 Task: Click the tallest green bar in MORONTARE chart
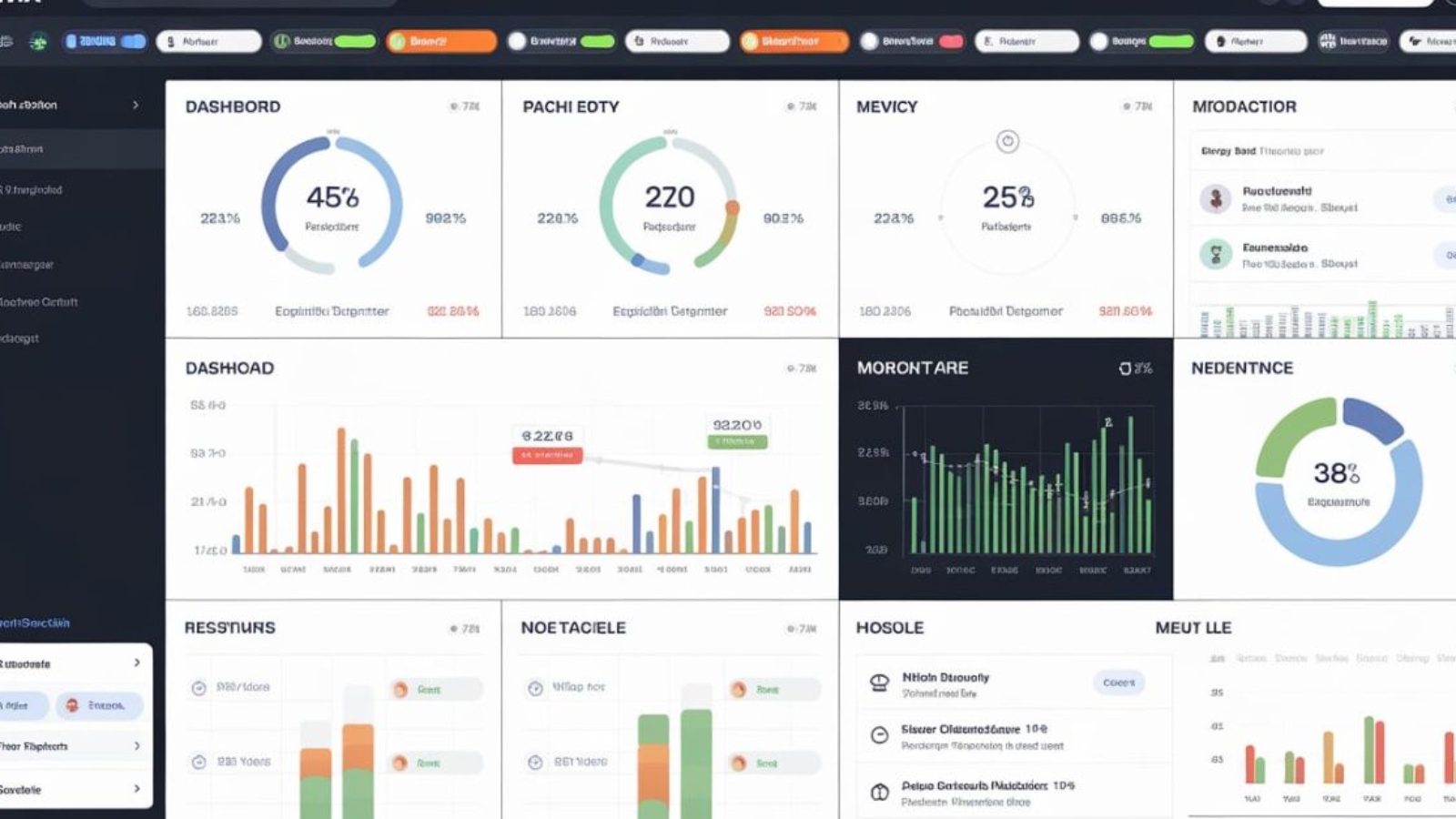point(1130,485)
